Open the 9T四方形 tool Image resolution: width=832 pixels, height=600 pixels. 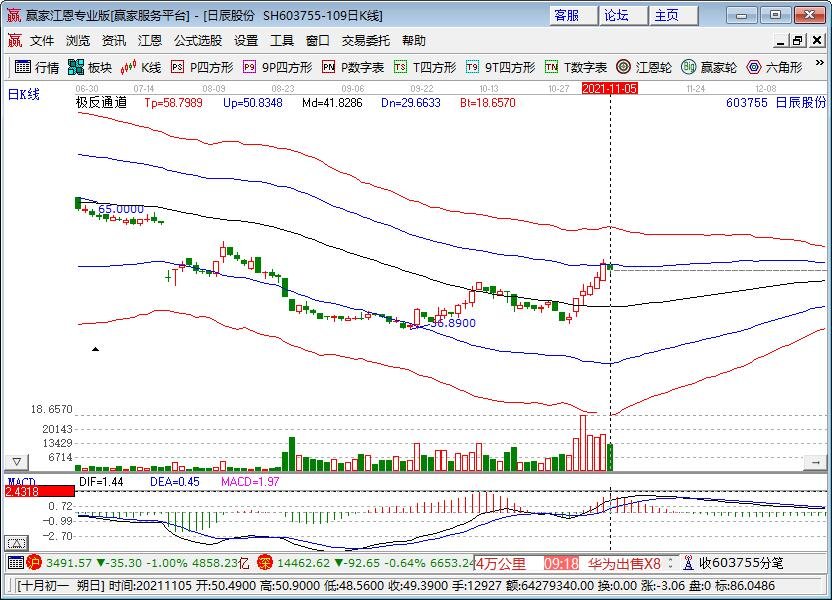pyautogui.click(x=500, y=67)
